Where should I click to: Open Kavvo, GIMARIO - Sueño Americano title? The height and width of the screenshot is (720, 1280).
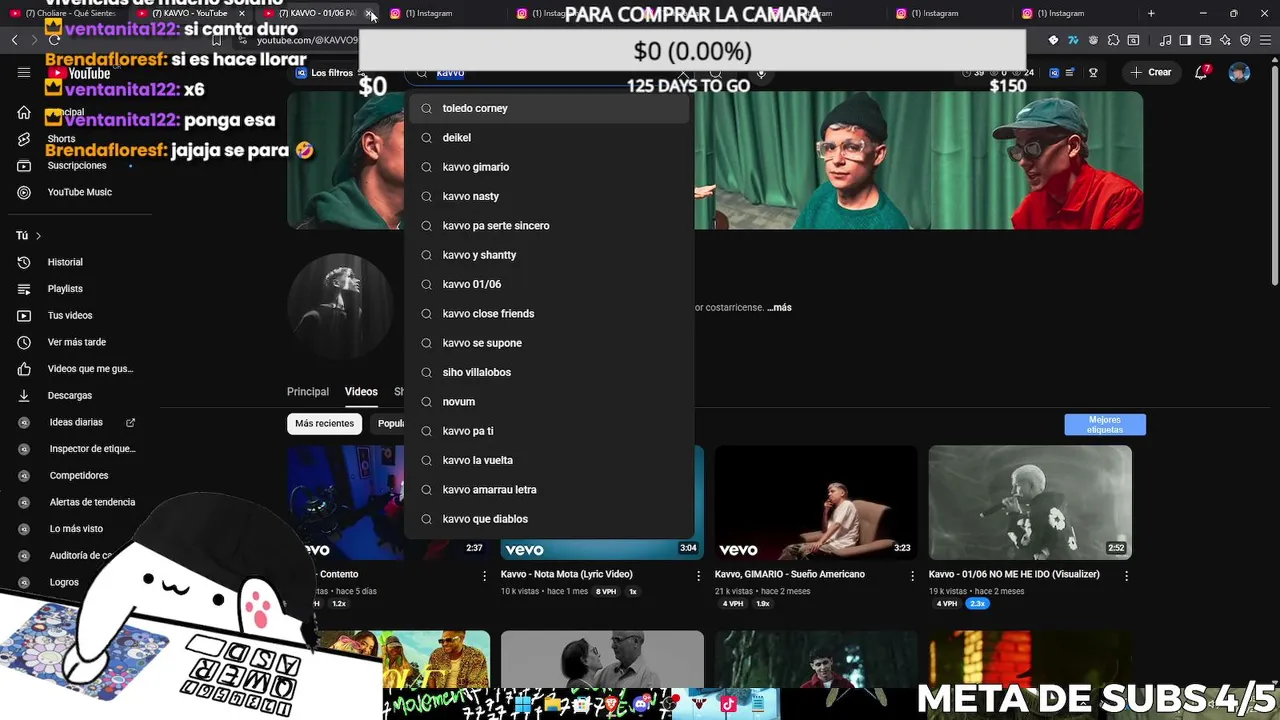789,575
